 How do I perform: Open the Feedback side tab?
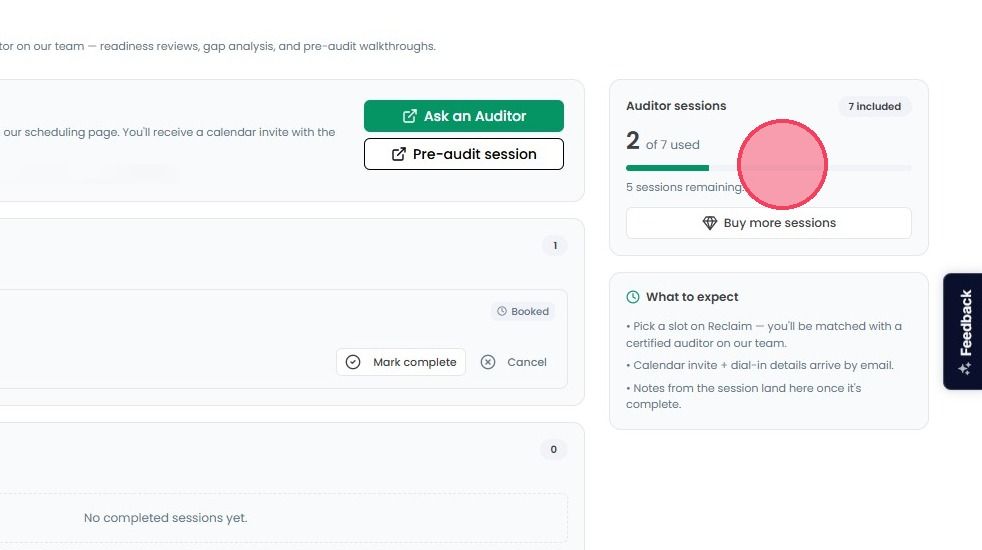pos(963,331)
